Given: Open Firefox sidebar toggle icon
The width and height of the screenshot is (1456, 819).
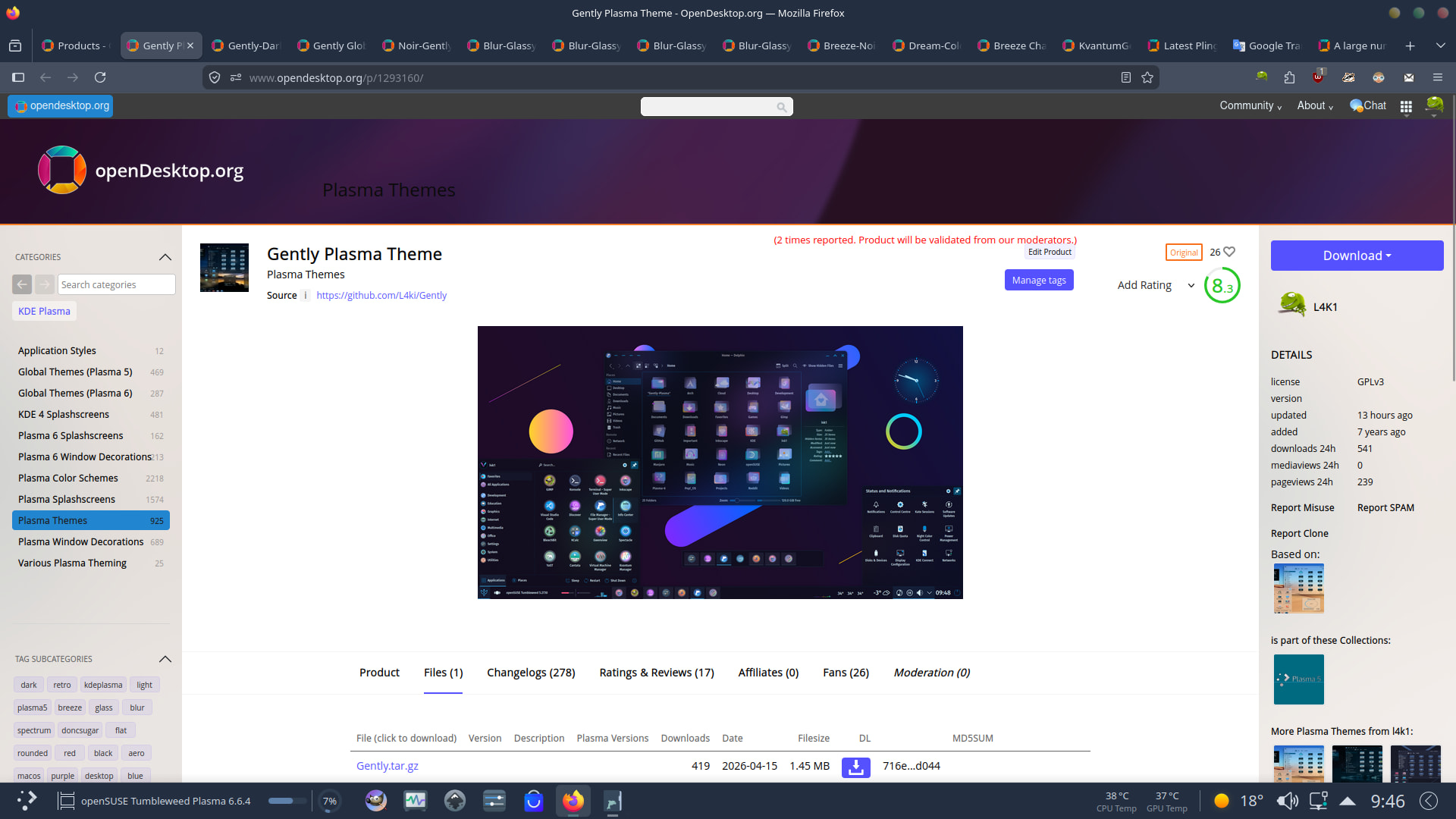Looking at the screenshot, I should pyautogui.click(x=18, y=77).
